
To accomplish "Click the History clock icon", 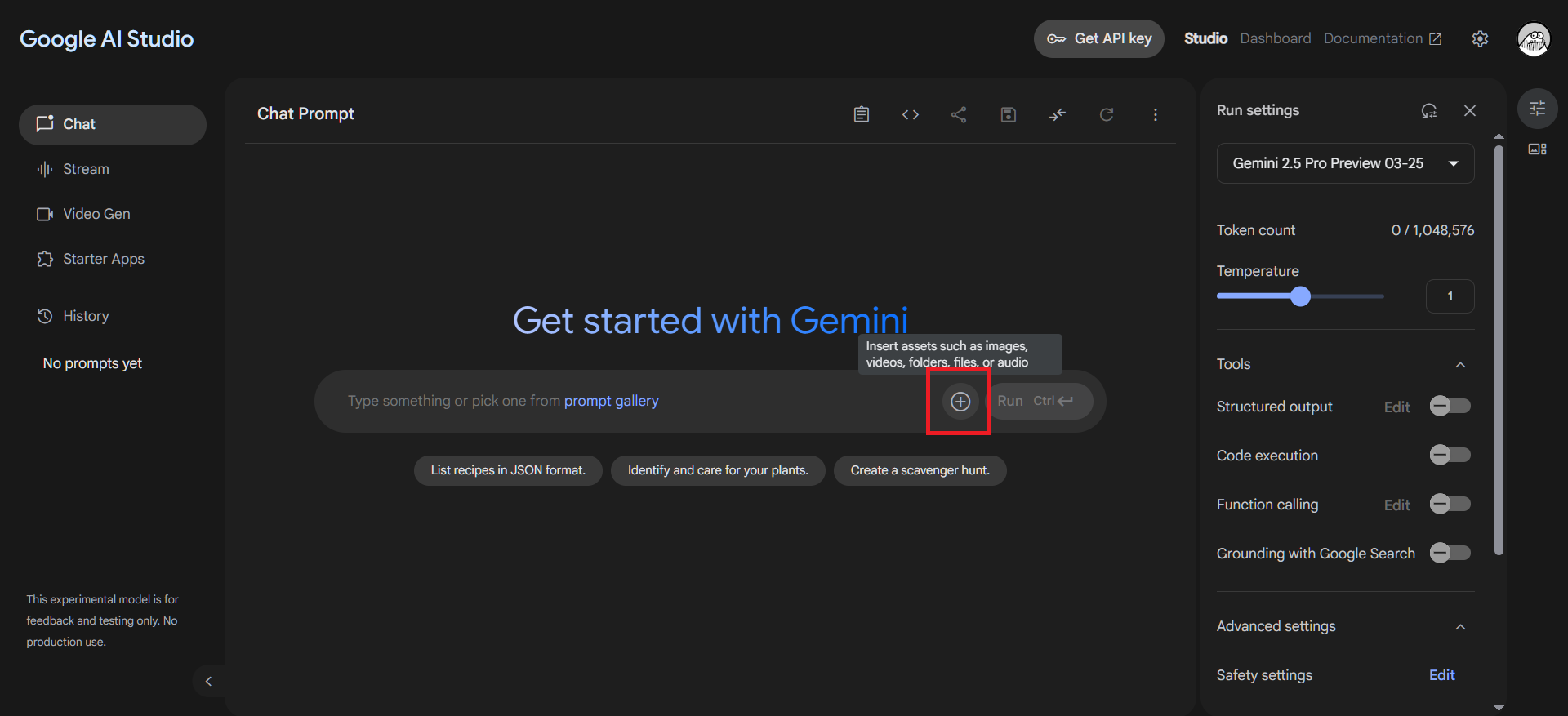I will [x=45, y=316].
